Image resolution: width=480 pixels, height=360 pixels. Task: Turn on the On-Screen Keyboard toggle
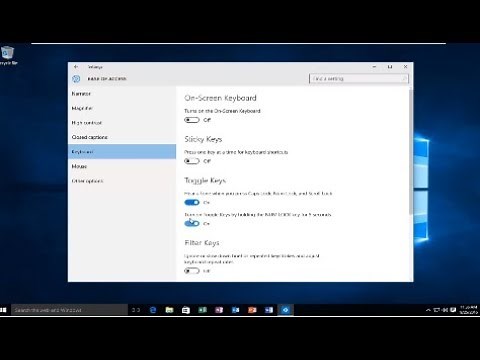192,120
